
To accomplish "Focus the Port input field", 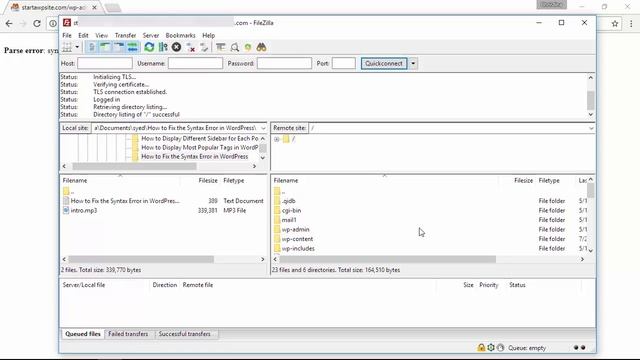I will 344,63.
